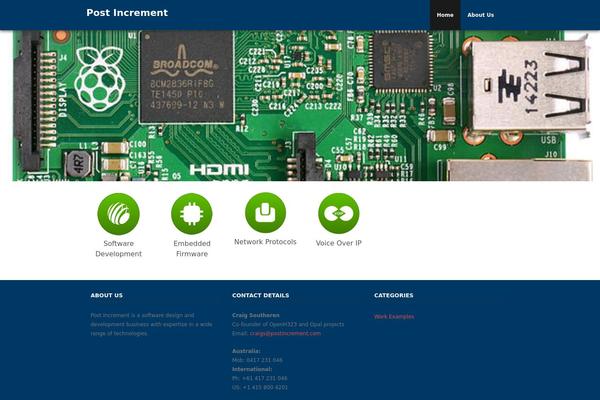Click the CONTACT DETAILS footer heading

(x=261, y=296)
